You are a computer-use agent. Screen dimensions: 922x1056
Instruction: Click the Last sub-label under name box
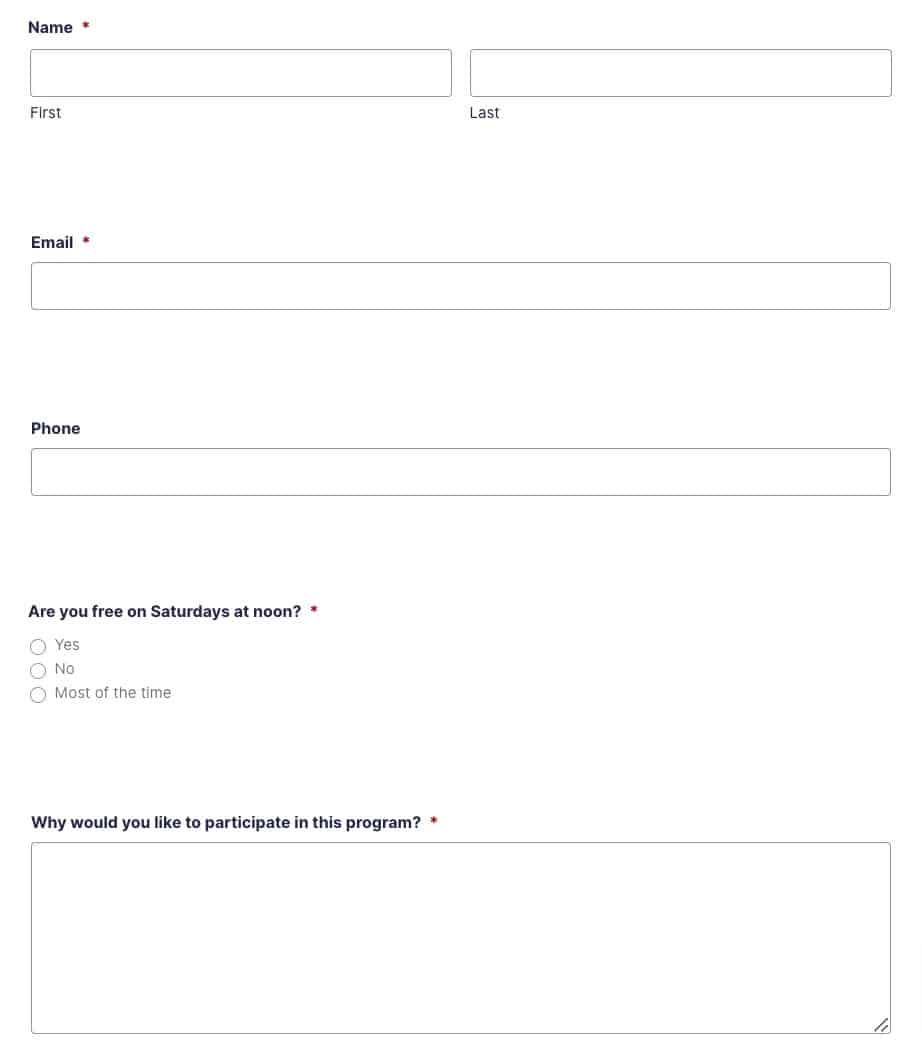484,112
